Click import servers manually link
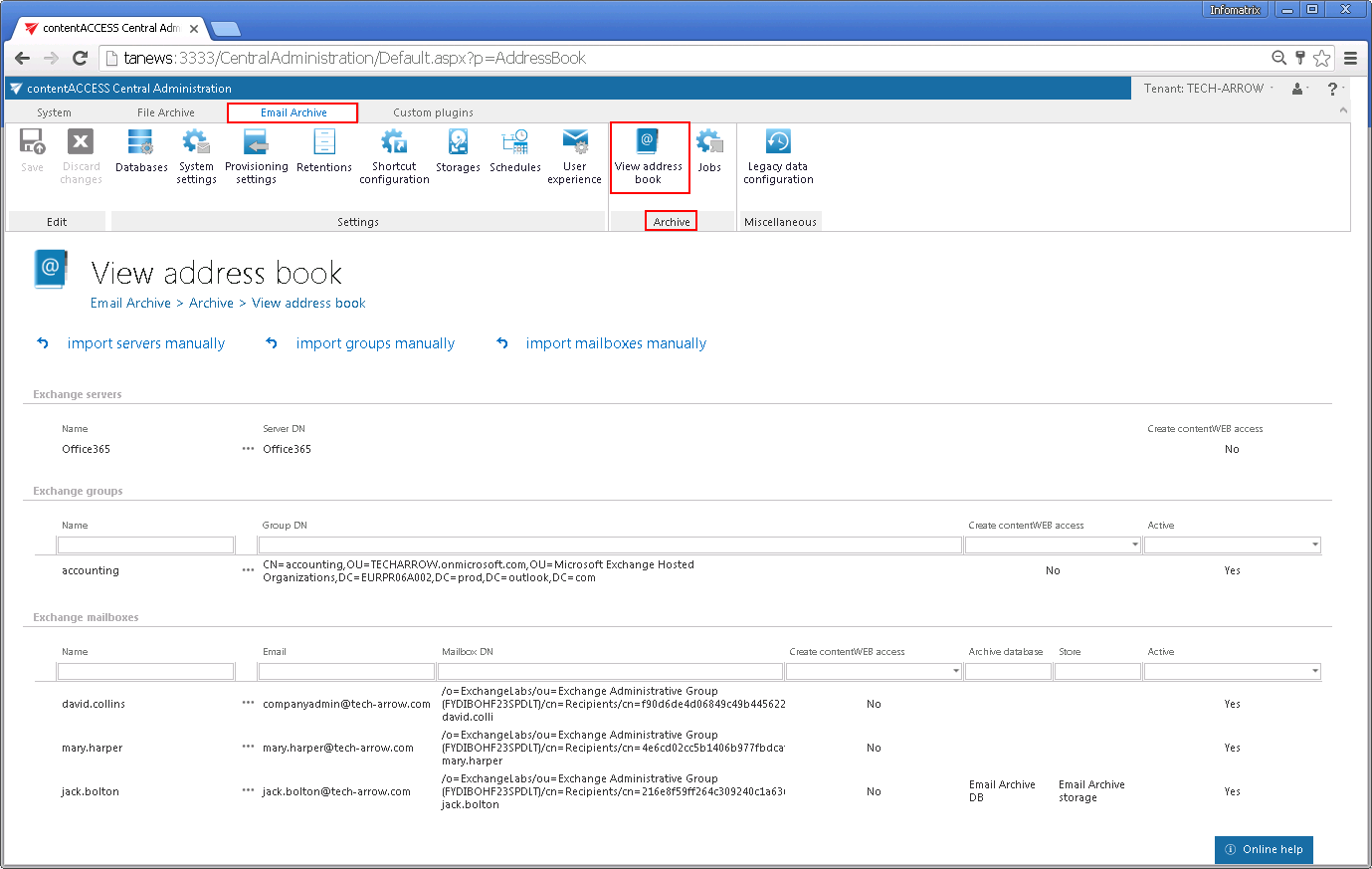The height and width of the screenshot is (869, 1372). [146, 343]
